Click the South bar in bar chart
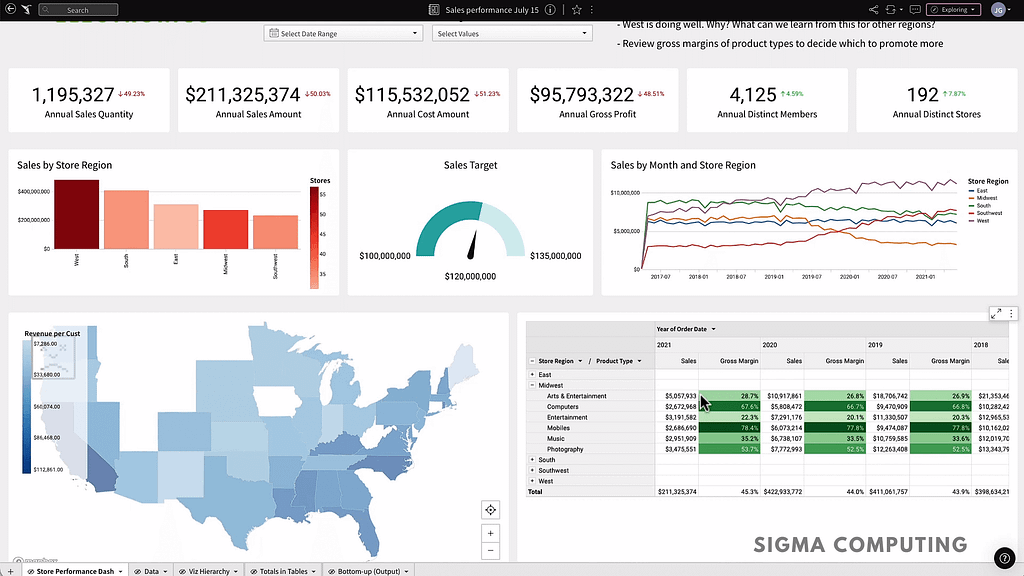 pos(126,219)
